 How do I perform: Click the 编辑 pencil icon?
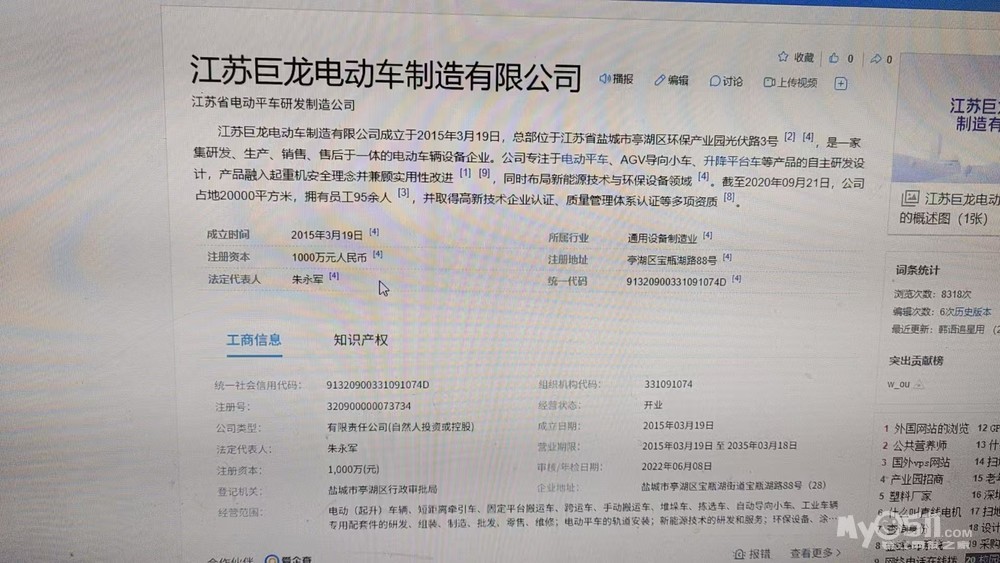(660, 81)
